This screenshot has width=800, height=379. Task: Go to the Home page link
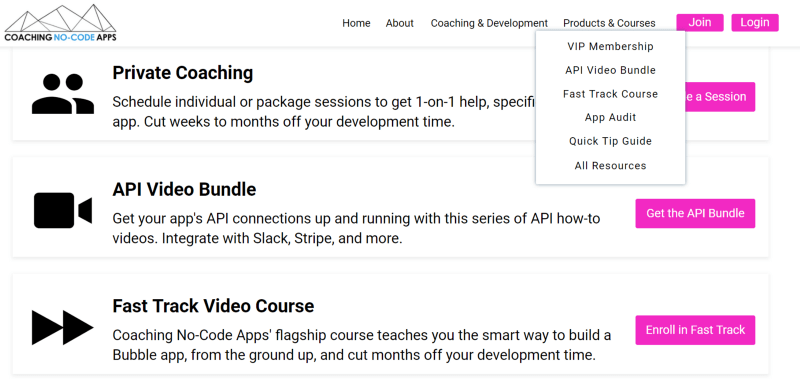coord(356,23)
